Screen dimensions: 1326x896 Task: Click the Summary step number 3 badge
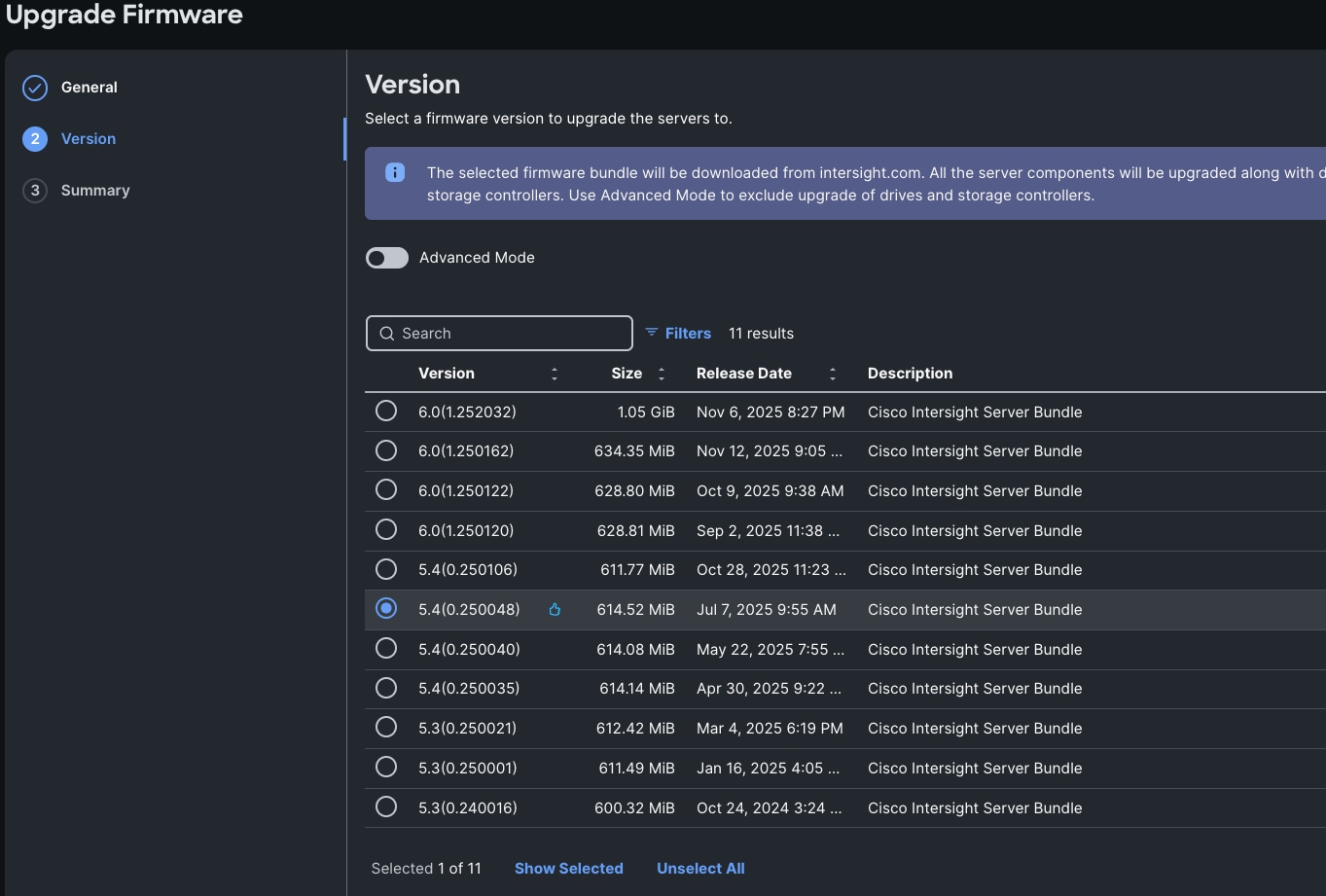35,191
